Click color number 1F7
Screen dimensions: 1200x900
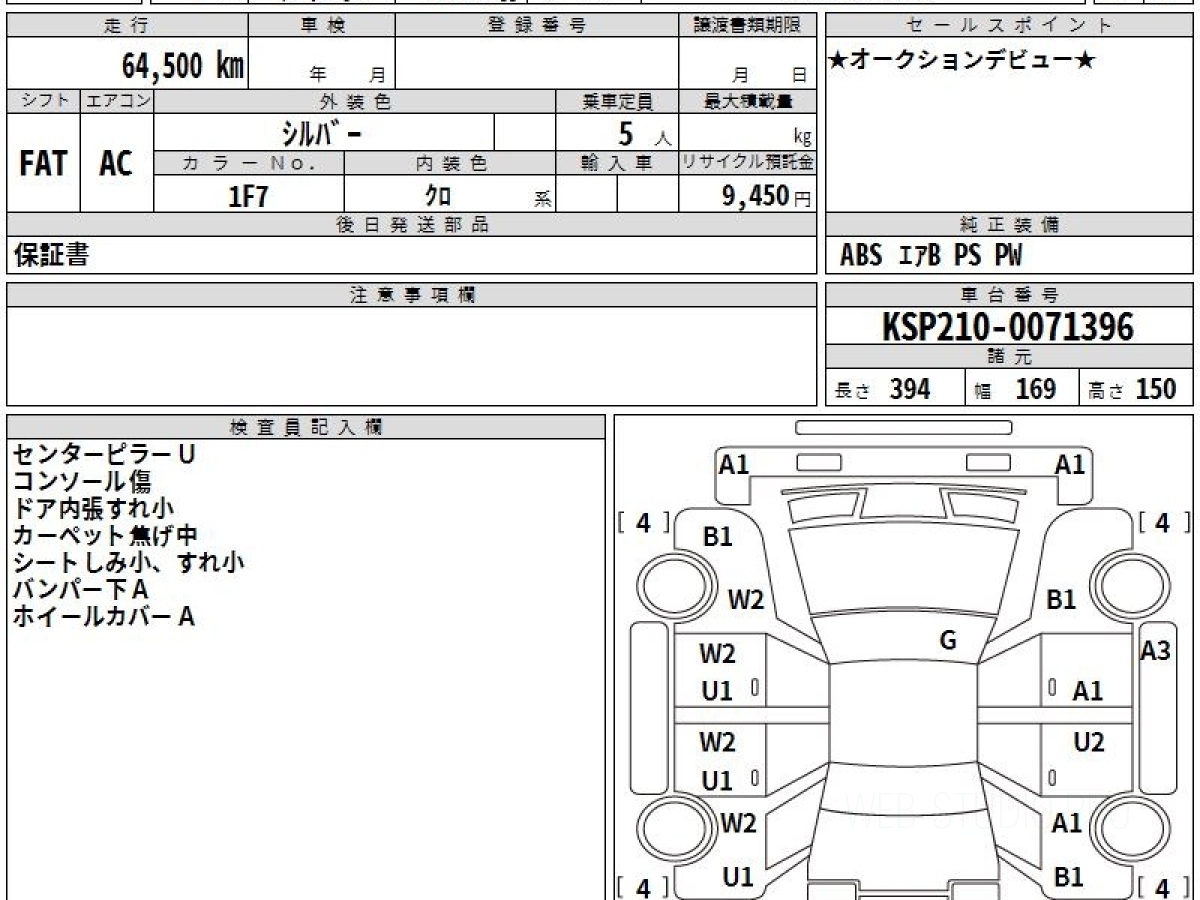tap(248, 196)
